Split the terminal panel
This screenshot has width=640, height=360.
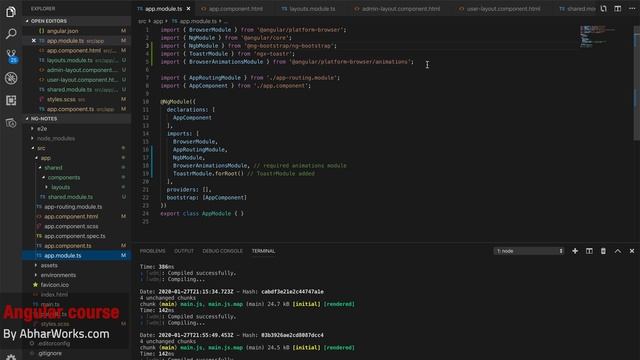pyautogui.click(x=589, y=251)
